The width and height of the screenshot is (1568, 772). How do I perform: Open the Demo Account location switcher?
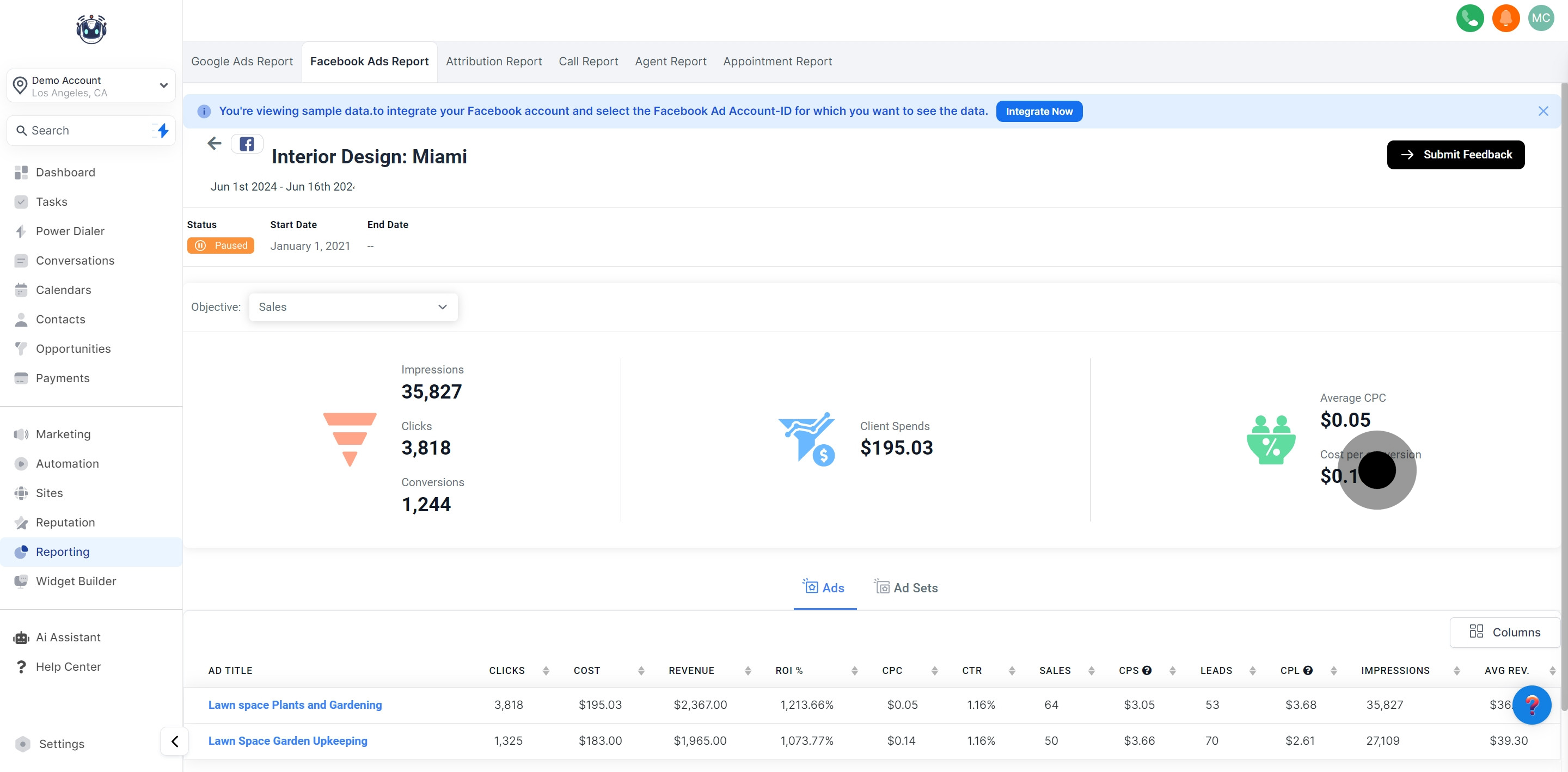pyautogui.click(x=91, y=86)
